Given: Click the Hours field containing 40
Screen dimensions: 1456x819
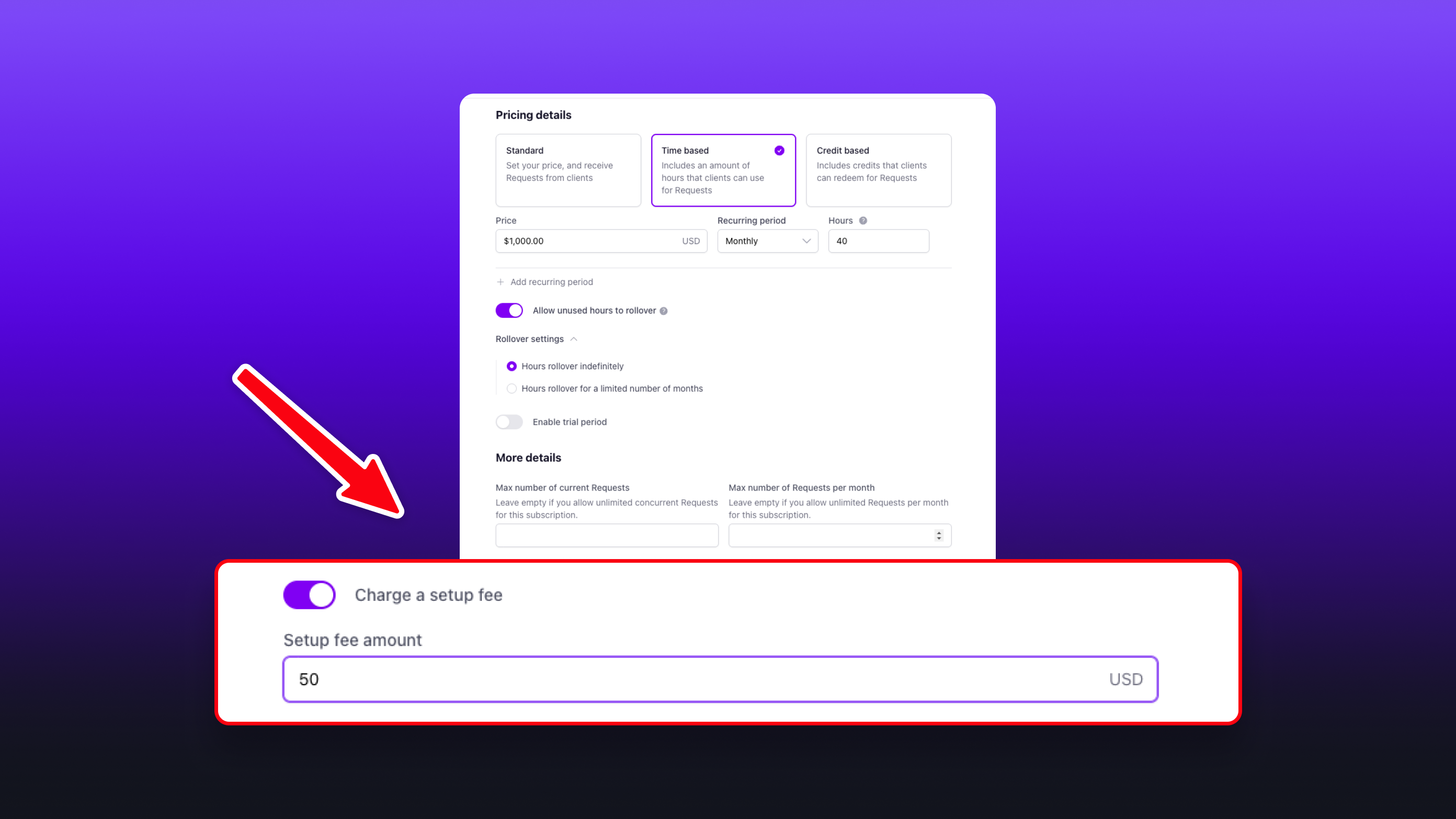Looking at the screenshot, I should pos(878,241).
